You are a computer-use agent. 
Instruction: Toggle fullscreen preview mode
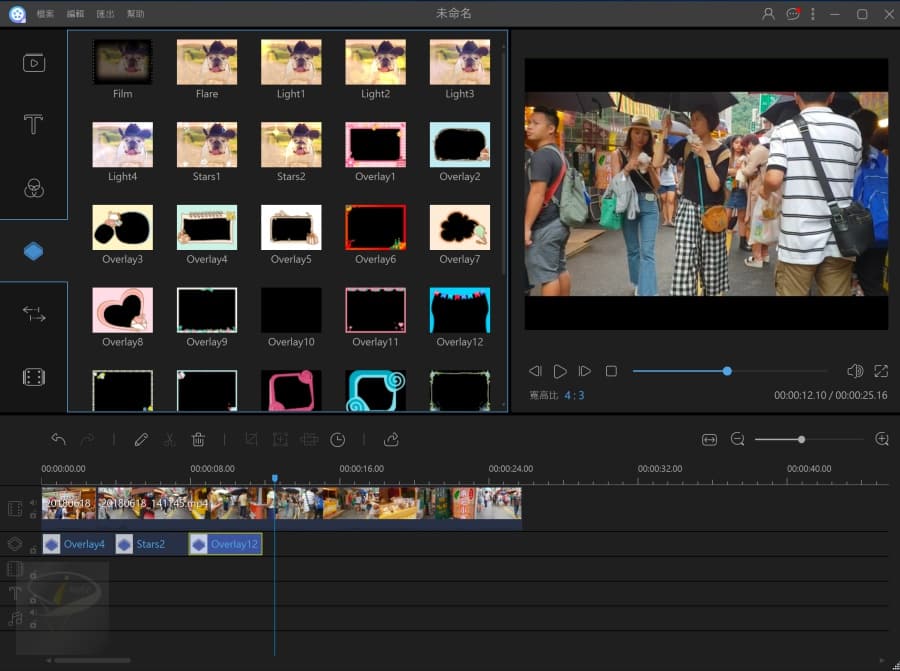click(881, 371)
